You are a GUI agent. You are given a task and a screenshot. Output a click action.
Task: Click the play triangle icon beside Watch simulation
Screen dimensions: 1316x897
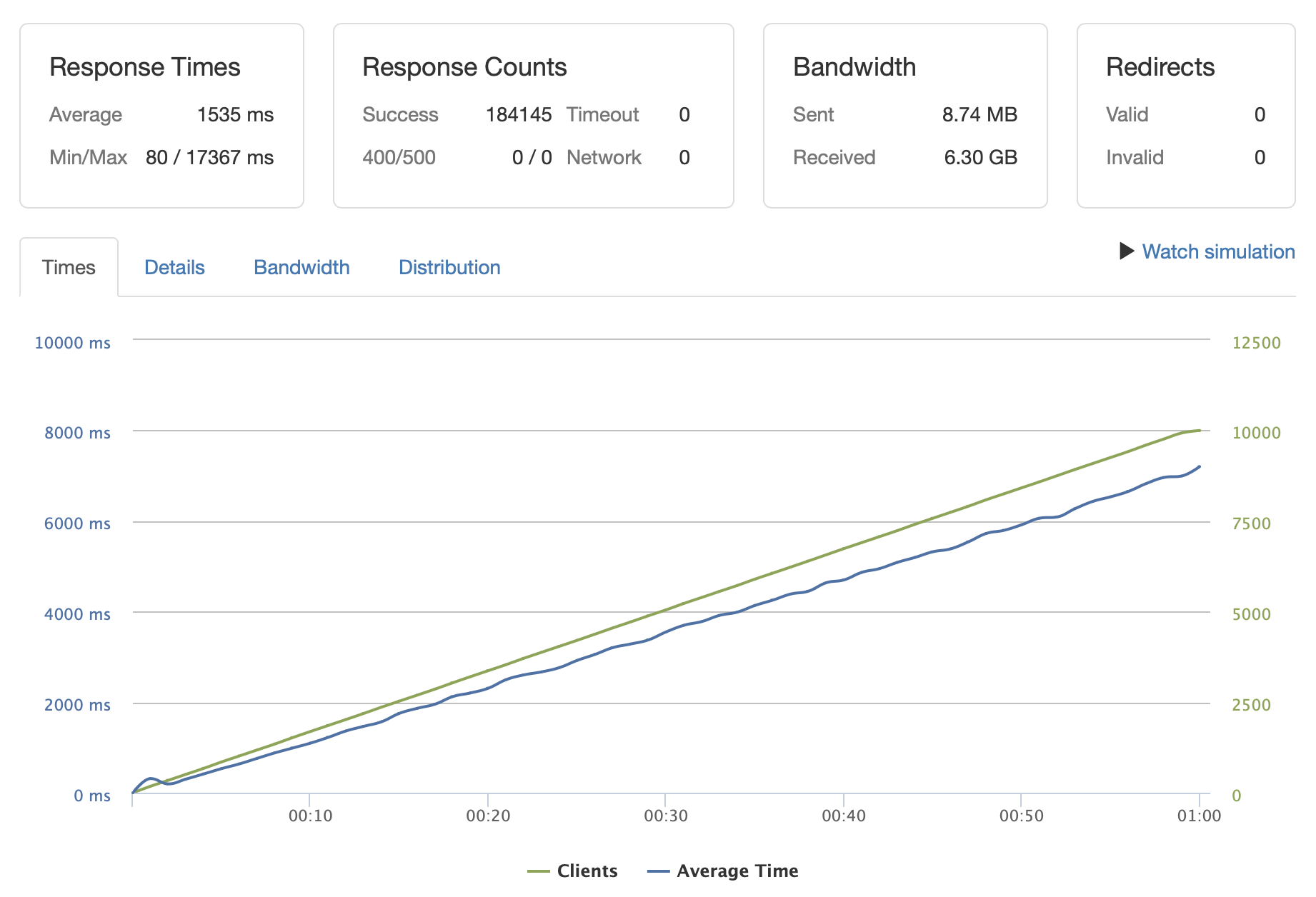click(1126, 251)
